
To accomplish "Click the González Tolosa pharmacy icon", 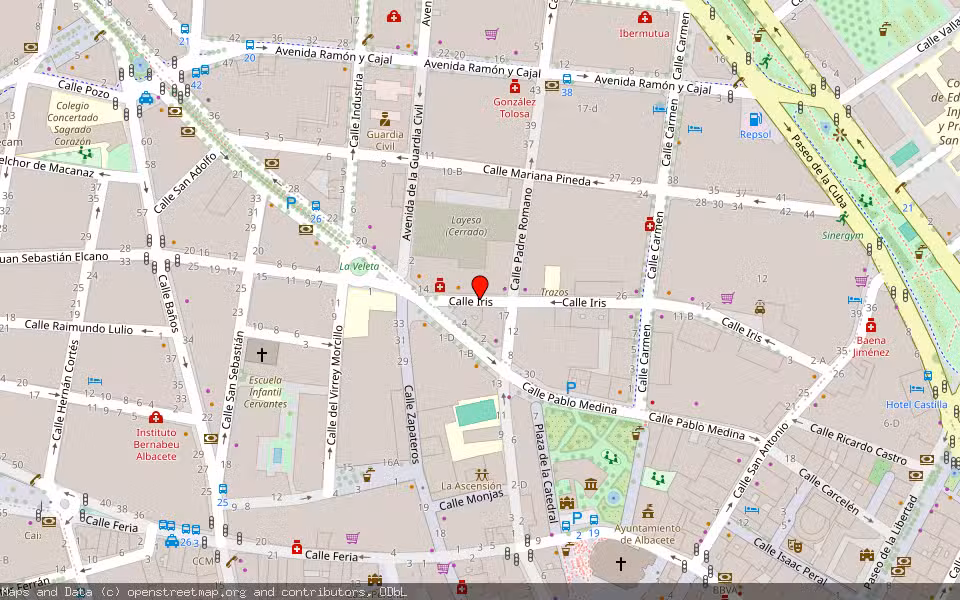I will click(x=515, y=87).
